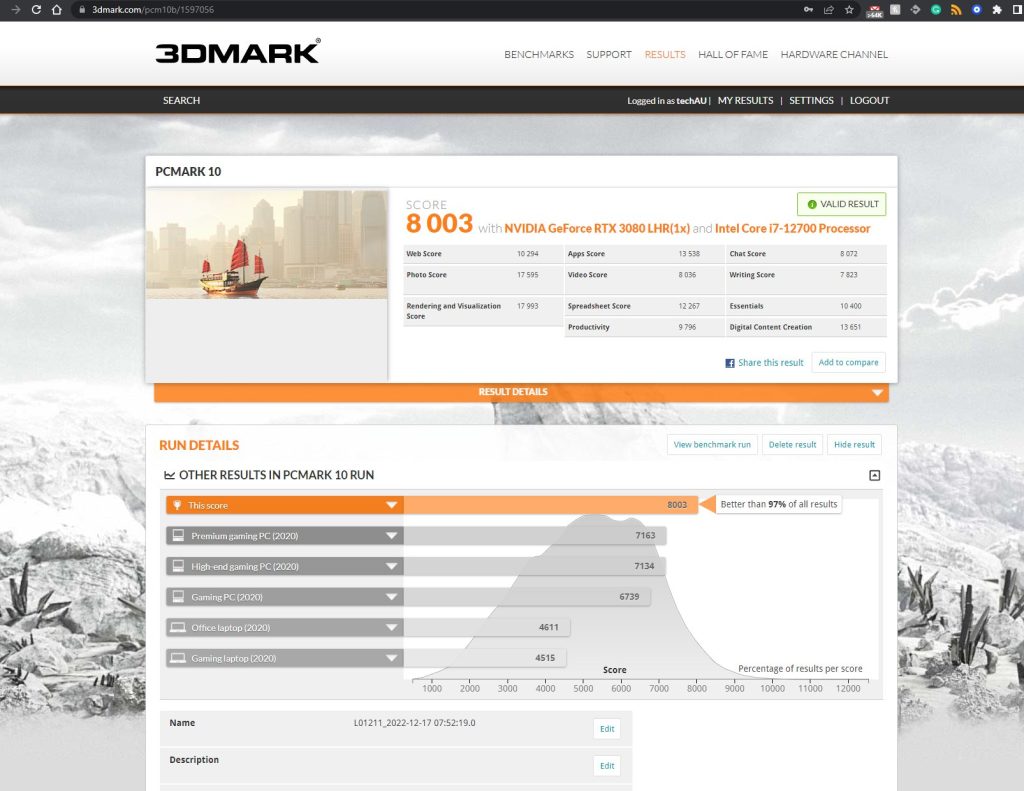The height and width of the screenshot is (791, 1024).
Task: Click Hide result button
Action: click(854, 445)
